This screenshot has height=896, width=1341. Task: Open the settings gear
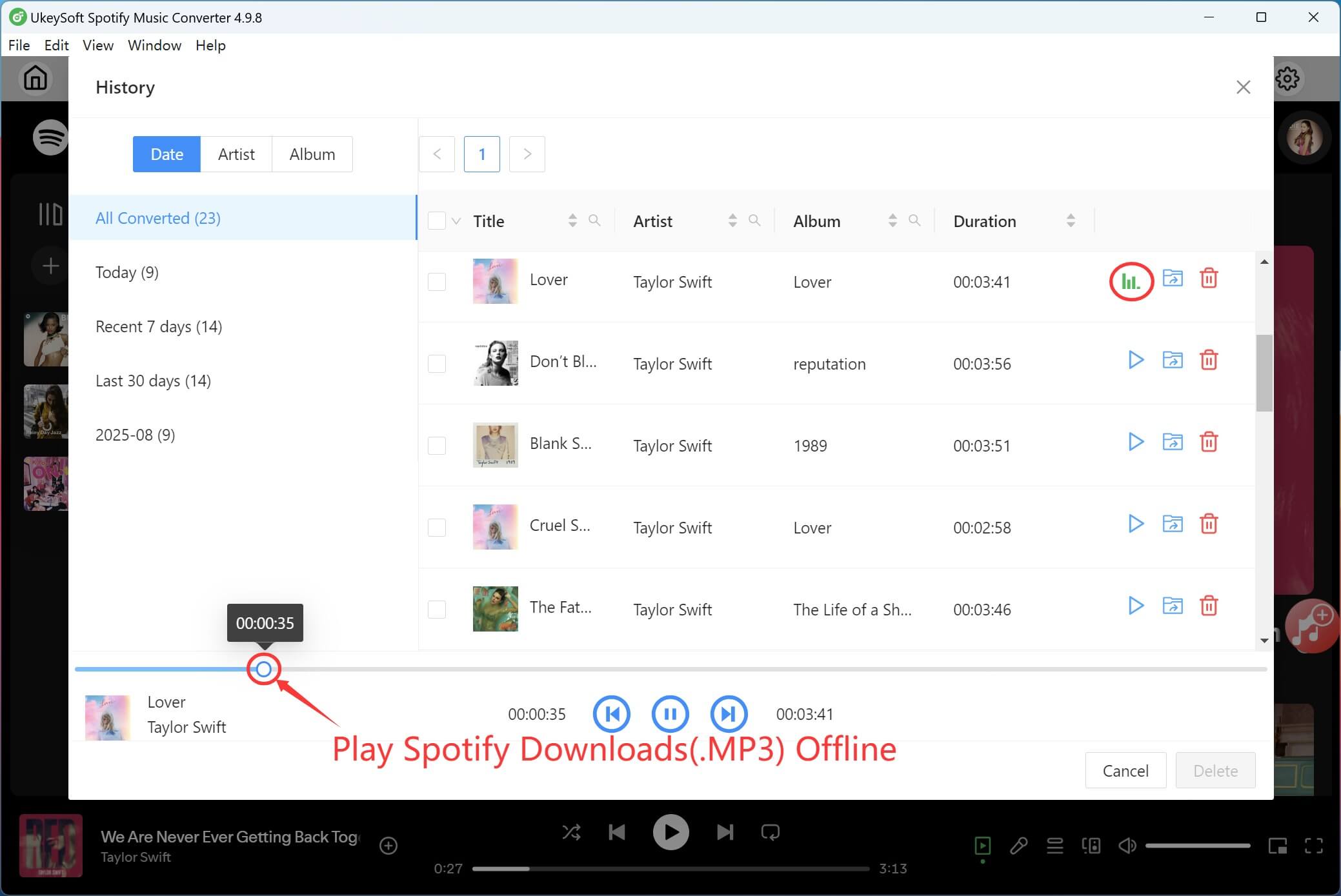(1288, 78)
